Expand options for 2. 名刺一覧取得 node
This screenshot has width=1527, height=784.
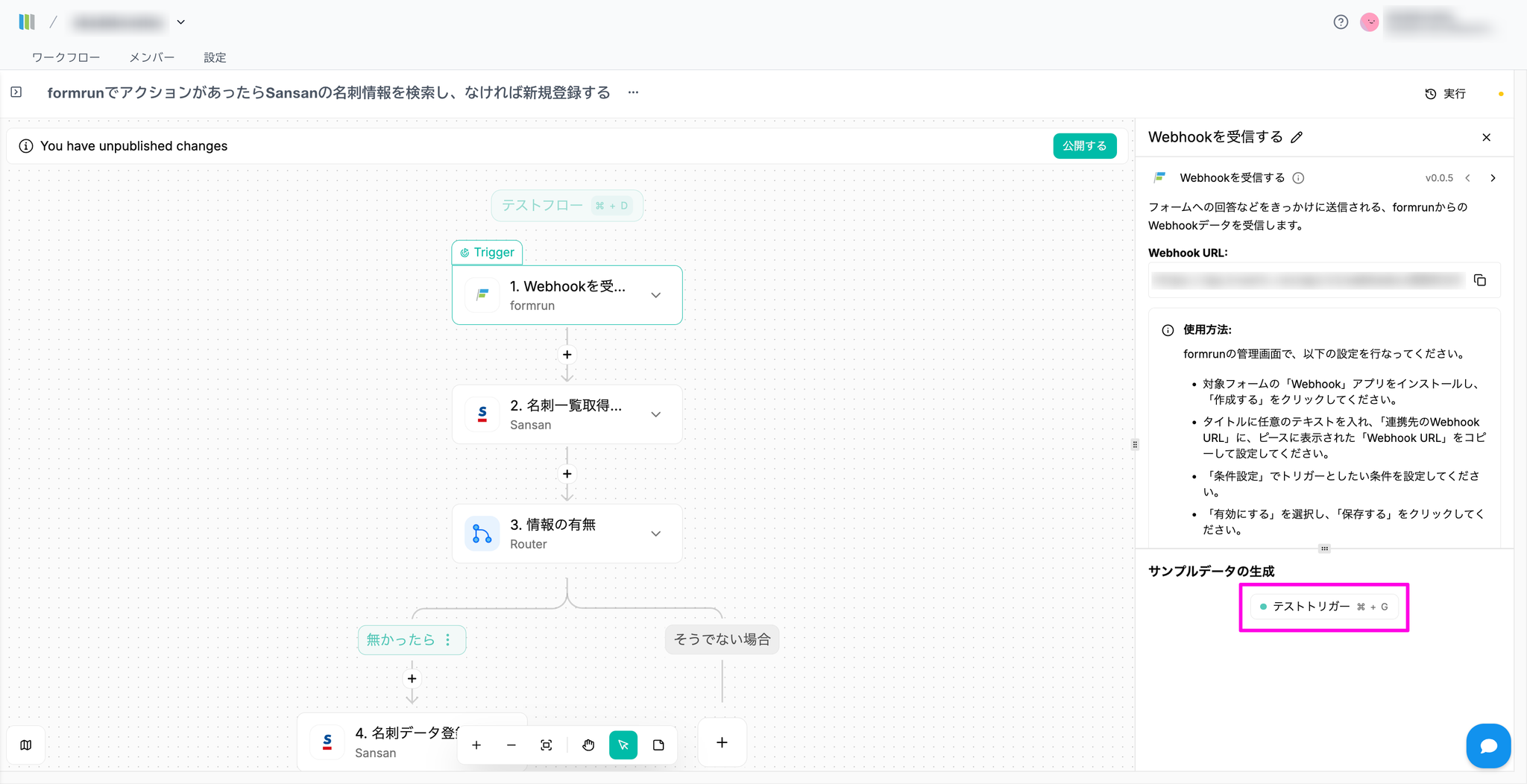click(x=656, y=414)
